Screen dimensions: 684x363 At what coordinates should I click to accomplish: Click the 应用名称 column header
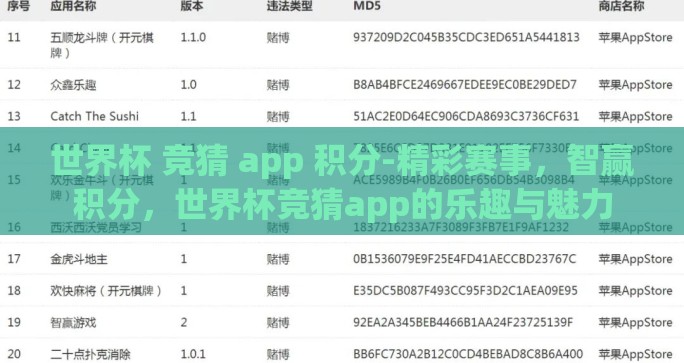coord(73,6)
